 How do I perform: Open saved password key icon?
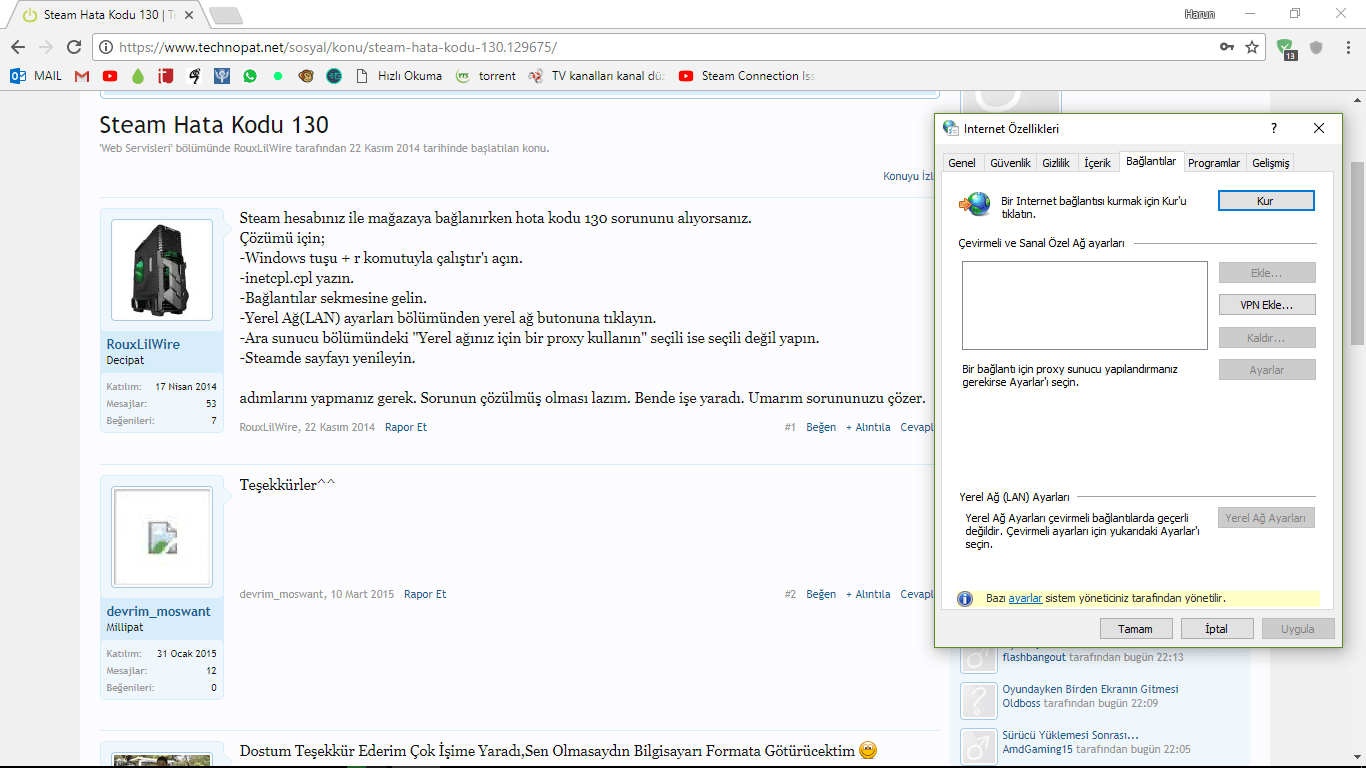coord(1227,47)
